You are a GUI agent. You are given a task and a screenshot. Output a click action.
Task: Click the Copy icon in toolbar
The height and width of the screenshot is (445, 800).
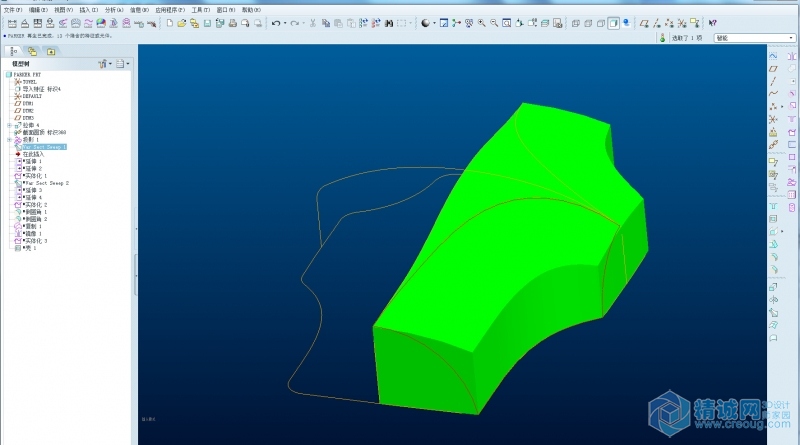pyautogui.click(x=326, y=23)
